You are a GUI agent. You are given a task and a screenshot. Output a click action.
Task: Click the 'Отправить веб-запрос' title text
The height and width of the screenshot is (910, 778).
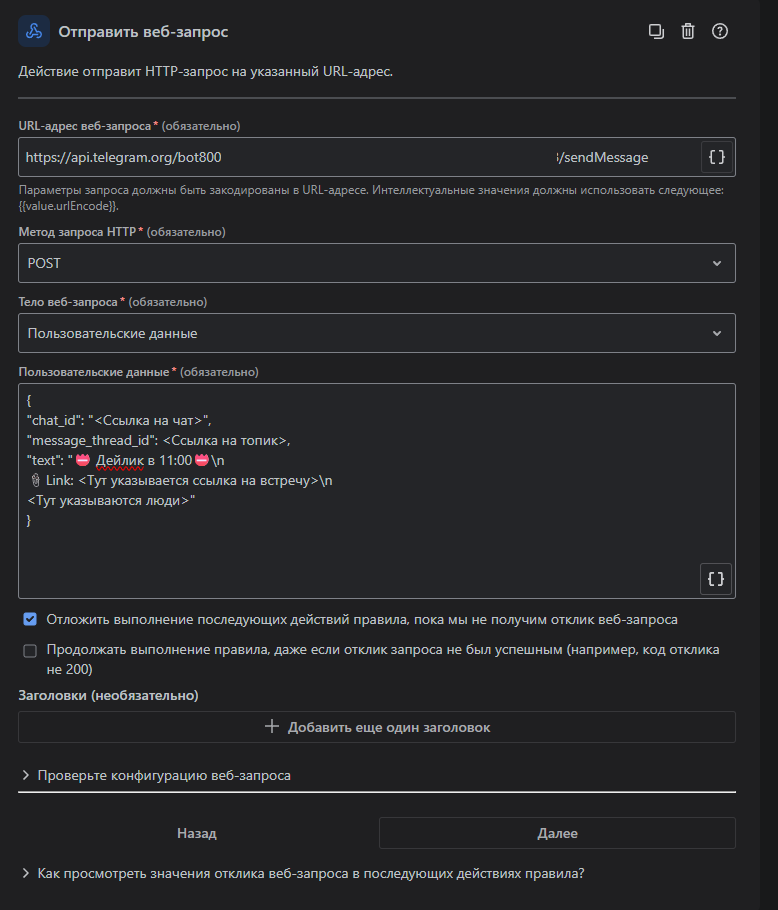pyautogui.click(x=143, y=32)
